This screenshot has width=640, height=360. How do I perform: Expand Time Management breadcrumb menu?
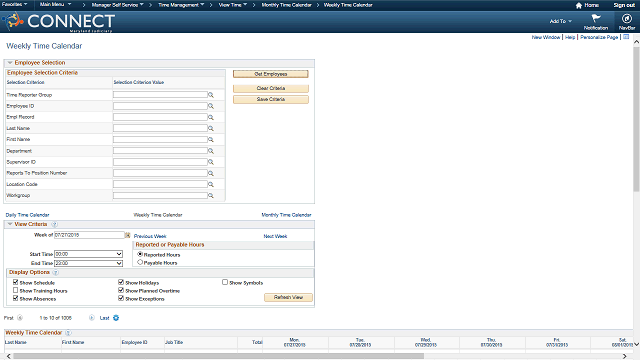181,5
